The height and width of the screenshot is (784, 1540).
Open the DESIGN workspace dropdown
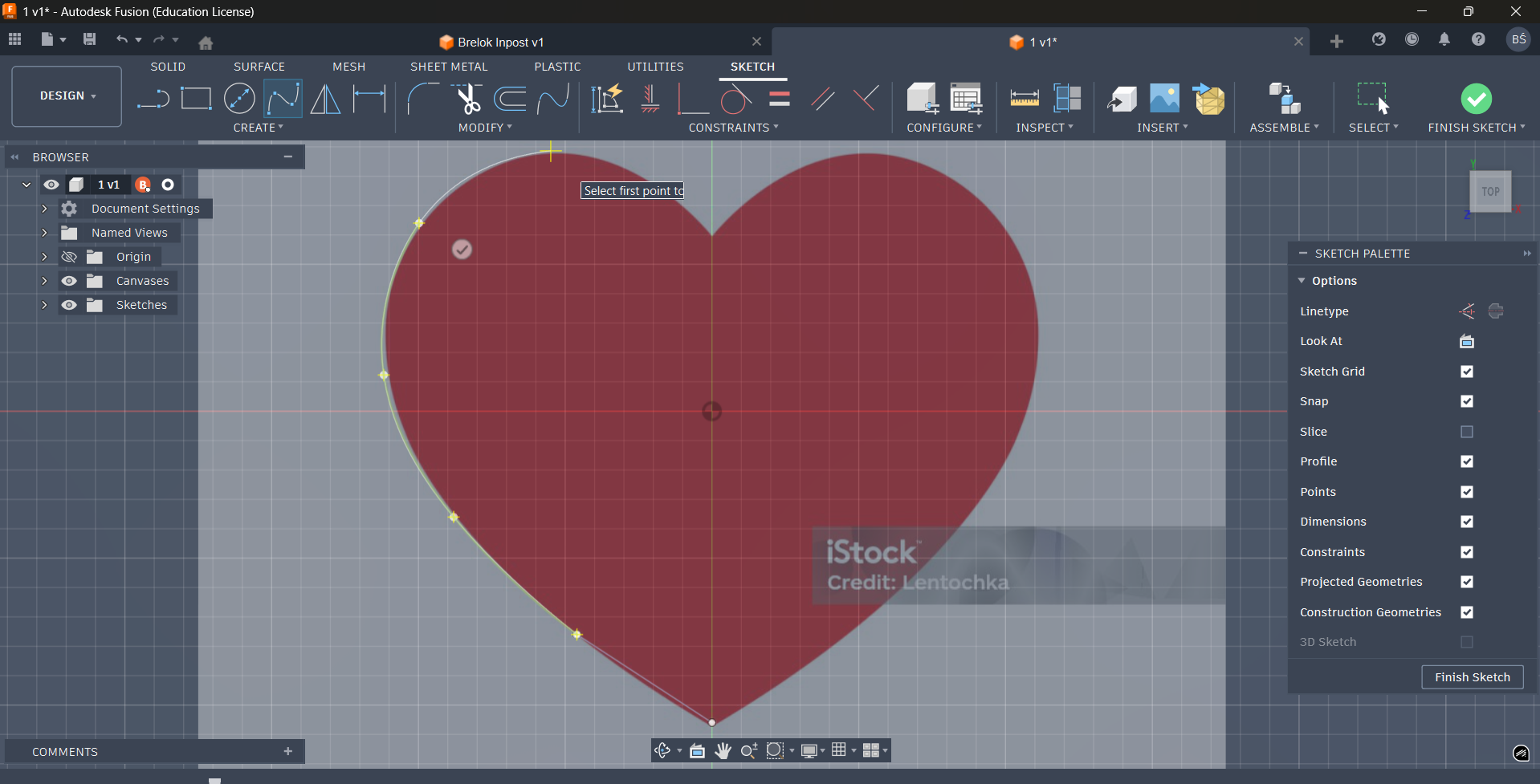coord(67,96)
